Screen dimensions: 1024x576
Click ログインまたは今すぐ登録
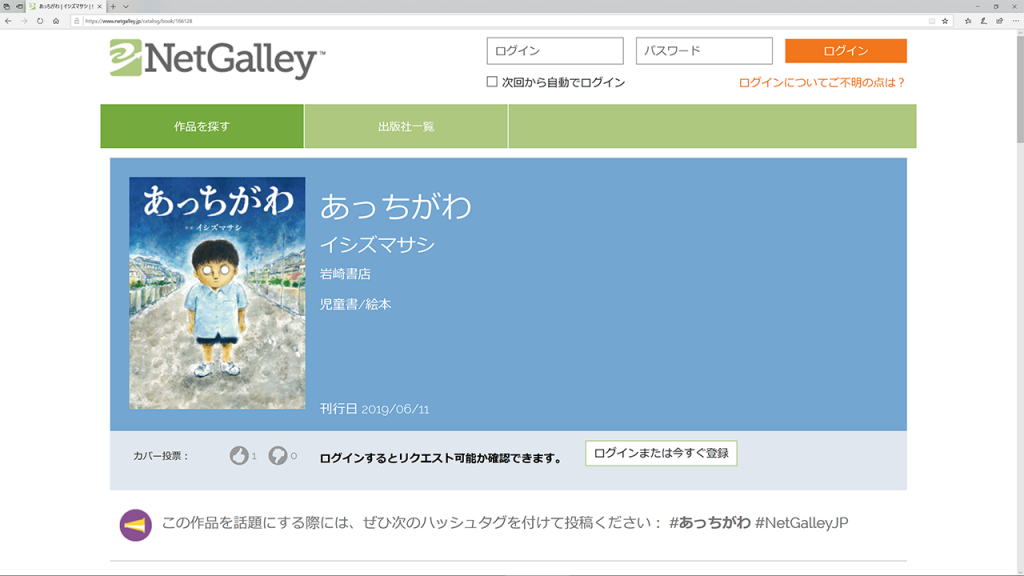(x=662, y=453)
